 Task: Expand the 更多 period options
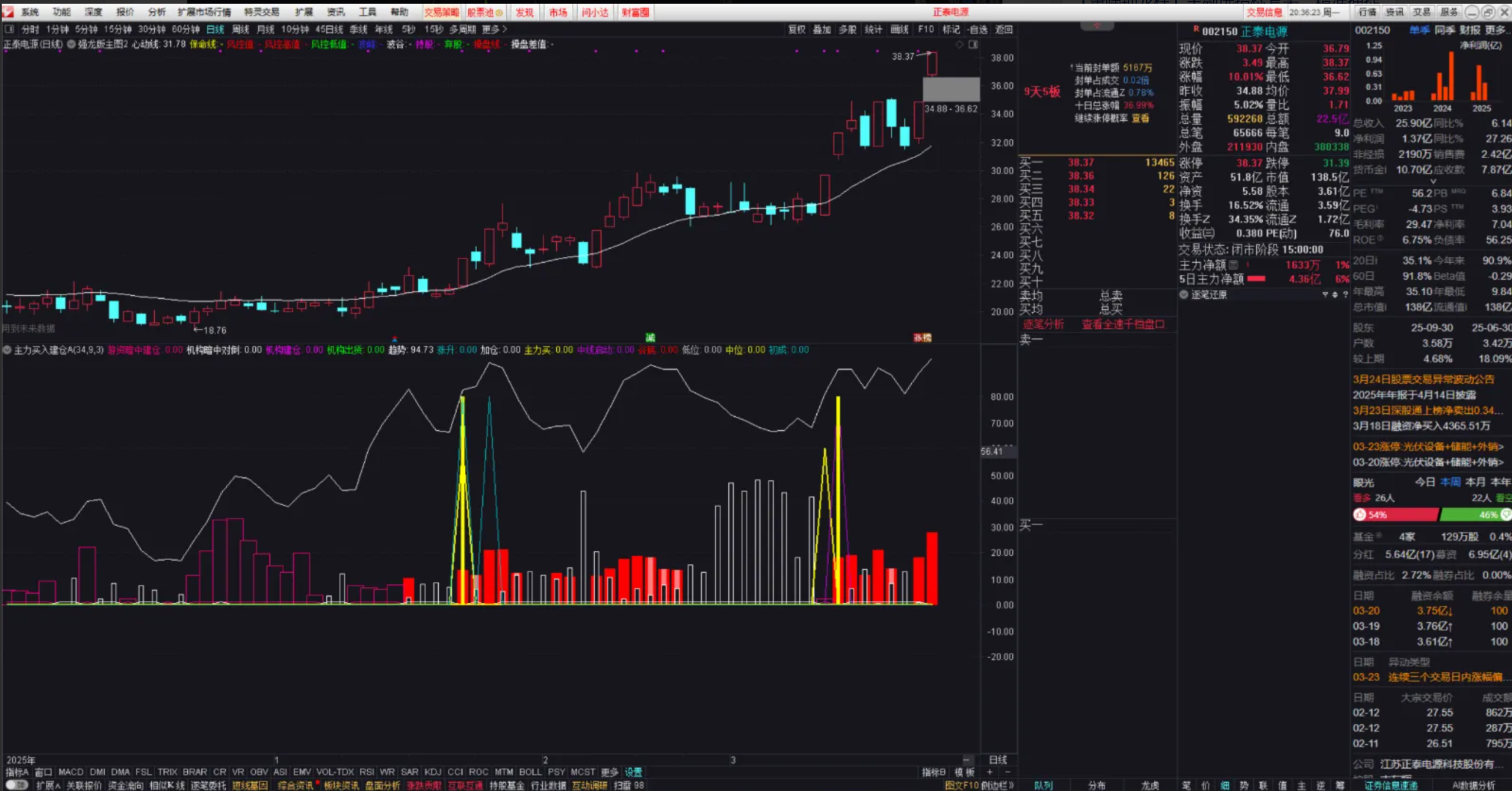(x=495, y=29)
